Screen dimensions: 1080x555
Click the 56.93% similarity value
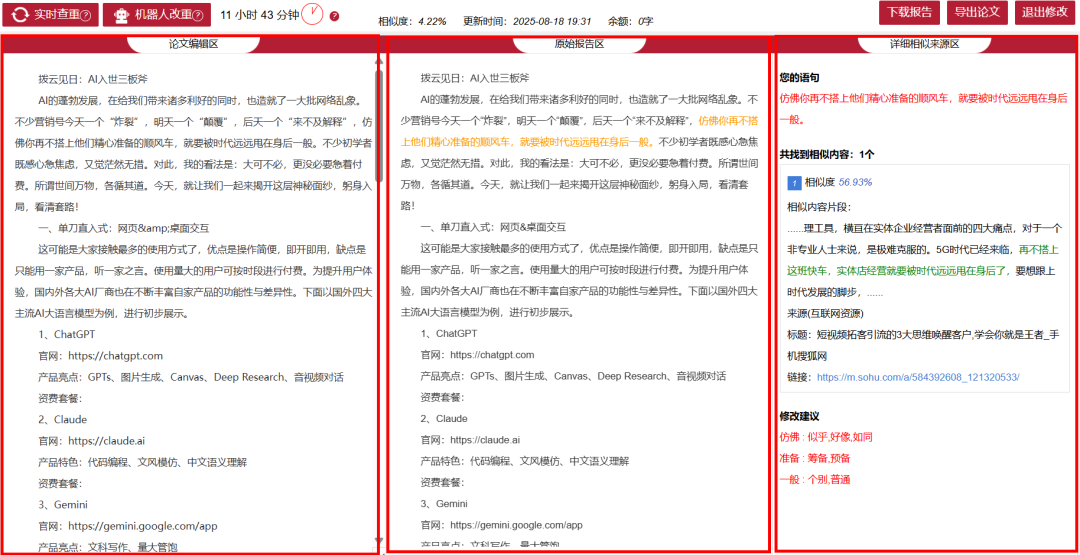pyautogui.click(x=855, y=183)
